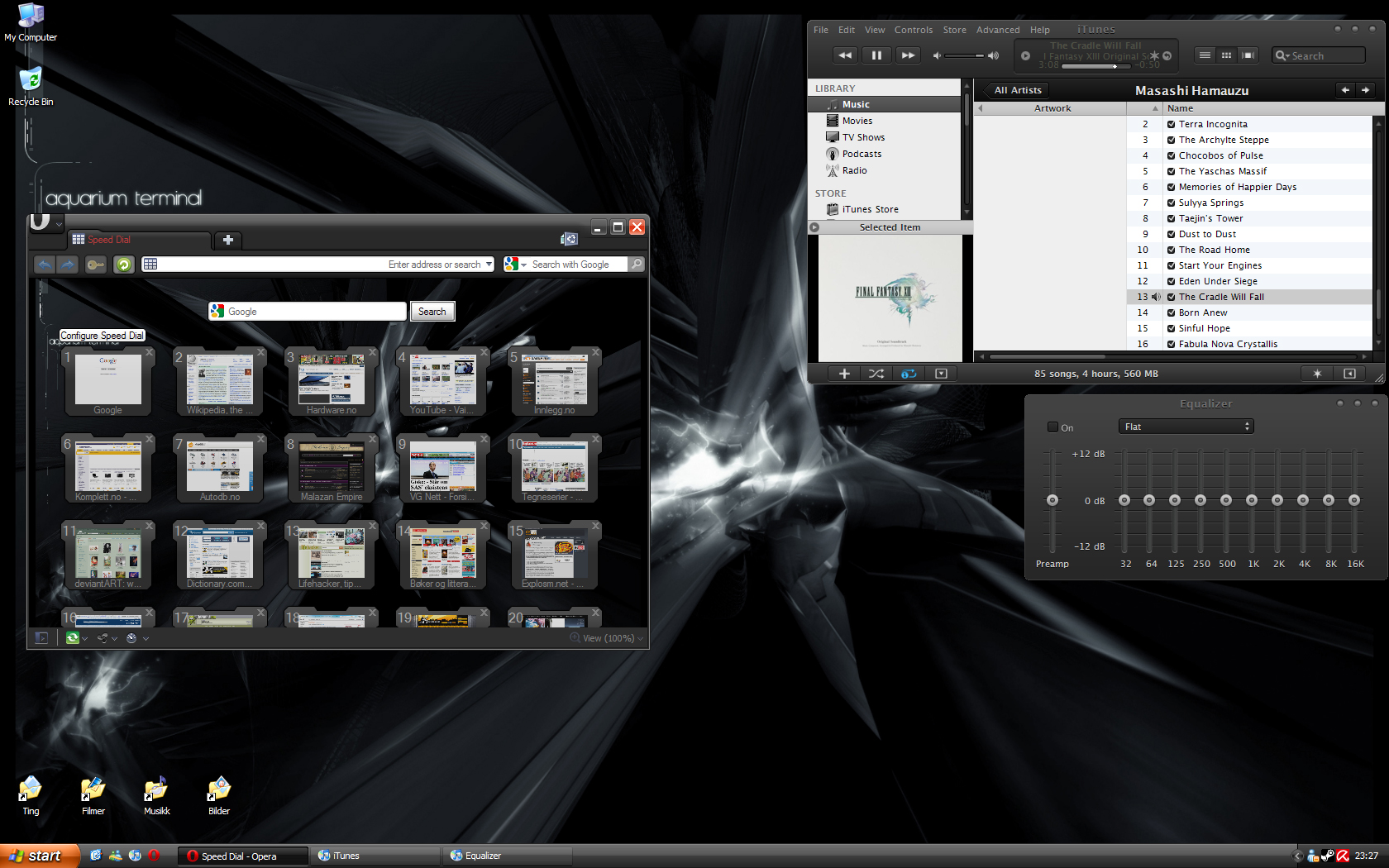Screen dimensions: 1389x868
Task: Select Speed Dial tab in Opera
Action: [x=139, y=240]
